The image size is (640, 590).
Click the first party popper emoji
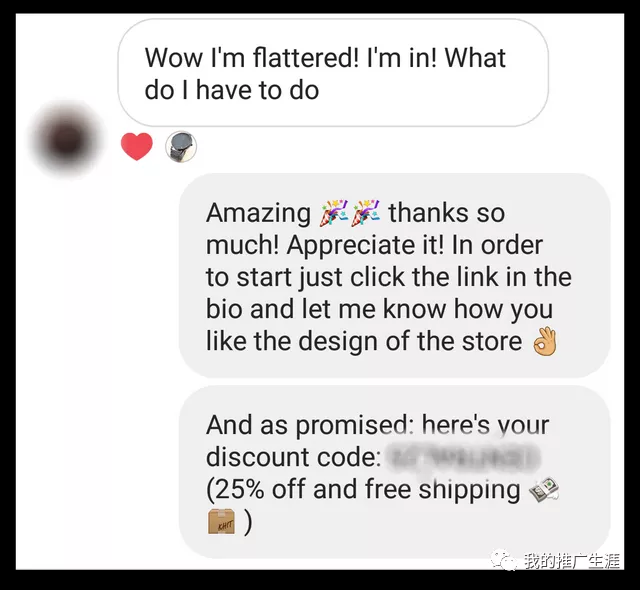tap(333, 213)
